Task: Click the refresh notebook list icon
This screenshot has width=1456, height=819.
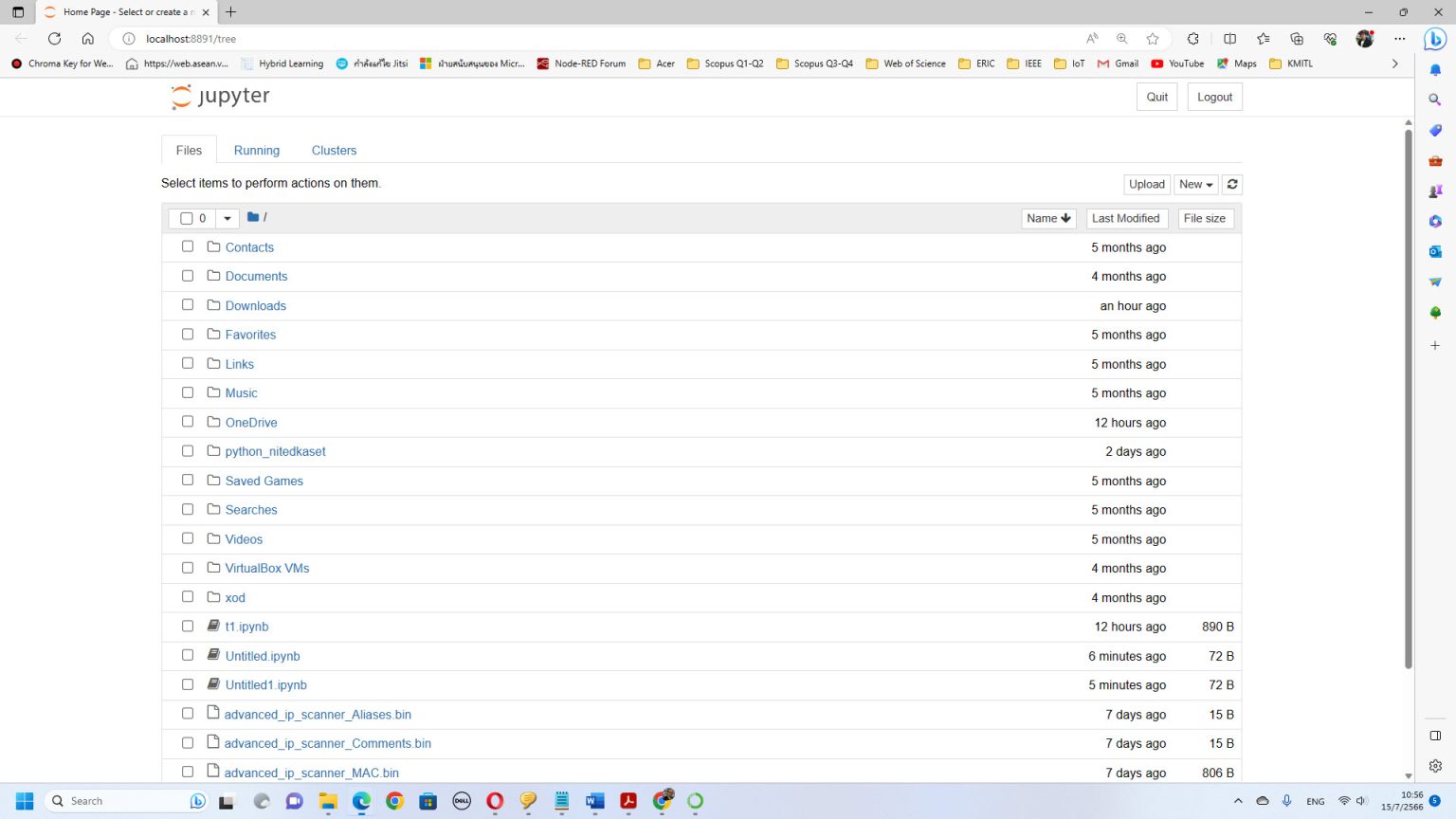Action: [x=1231, y=184]
